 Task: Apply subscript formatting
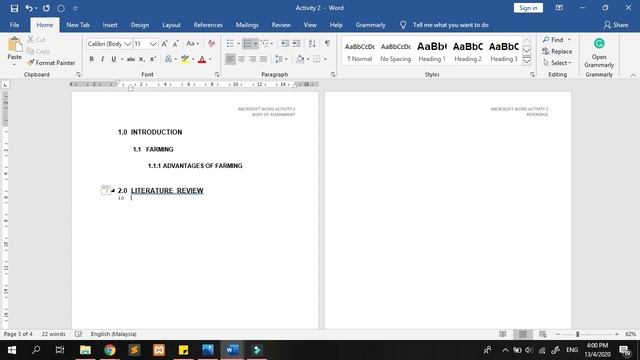point(142,59)
